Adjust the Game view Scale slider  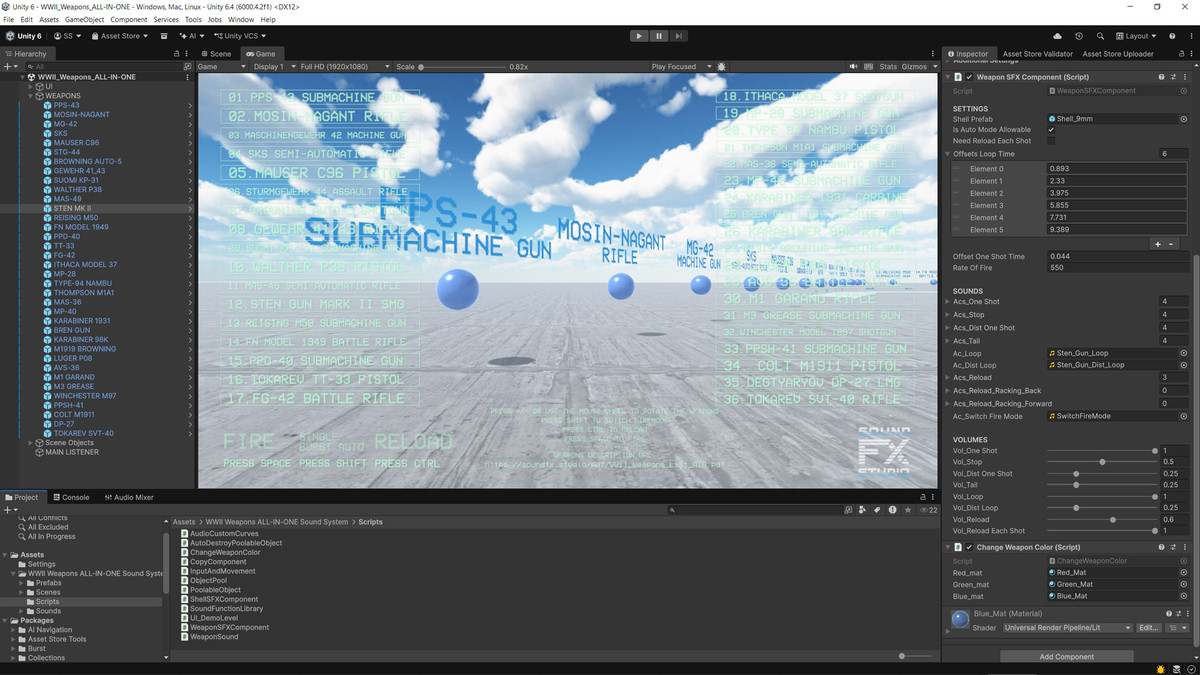pyautogui.click(x=460, y=67)
